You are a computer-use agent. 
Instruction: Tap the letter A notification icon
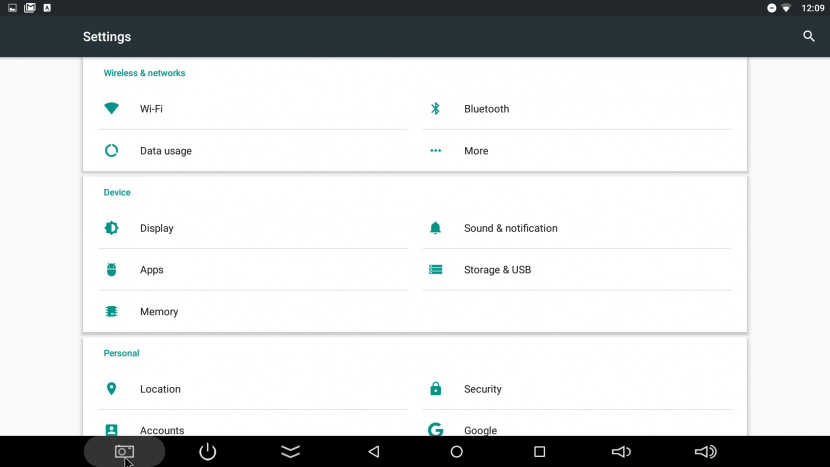click(47, 7)
